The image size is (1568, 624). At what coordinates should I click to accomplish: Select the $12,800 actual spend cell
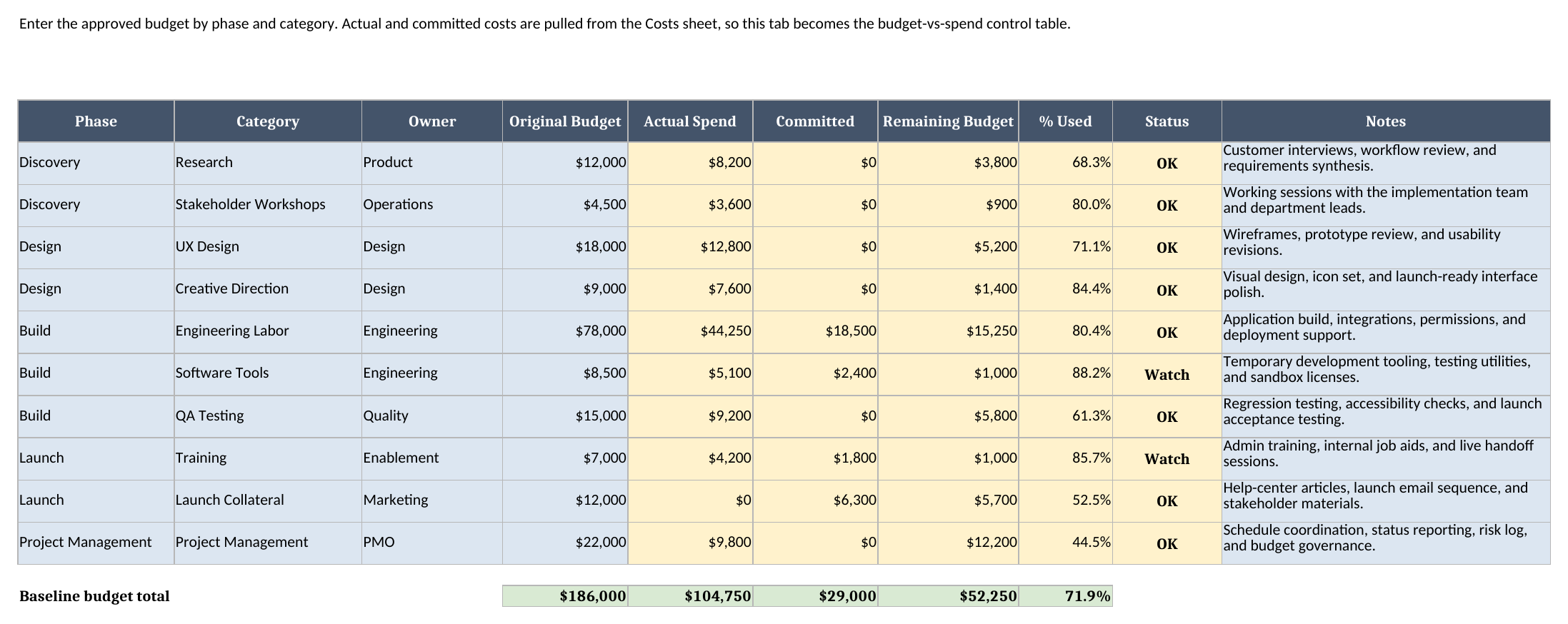pyautogui.click(x=690, y=247)
